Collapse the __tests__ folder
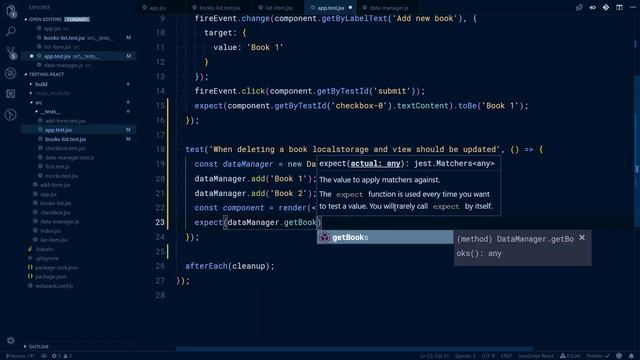Viewport: 640px width, 360px height. [x=50, y=111]
